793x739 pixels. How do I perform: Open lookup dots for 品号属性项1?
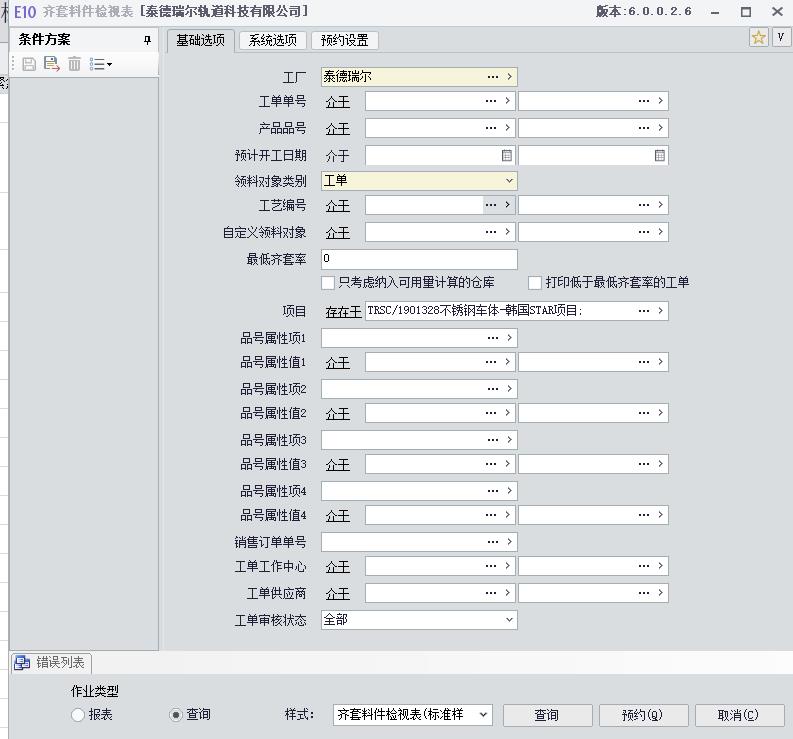[x=493, y=338]
